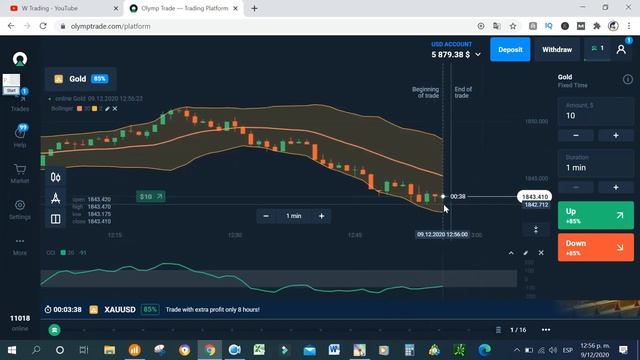Open the Settings gear in sidebar
Image resolution: width=640 pixels, height=360 pixels.
(20, 209)
